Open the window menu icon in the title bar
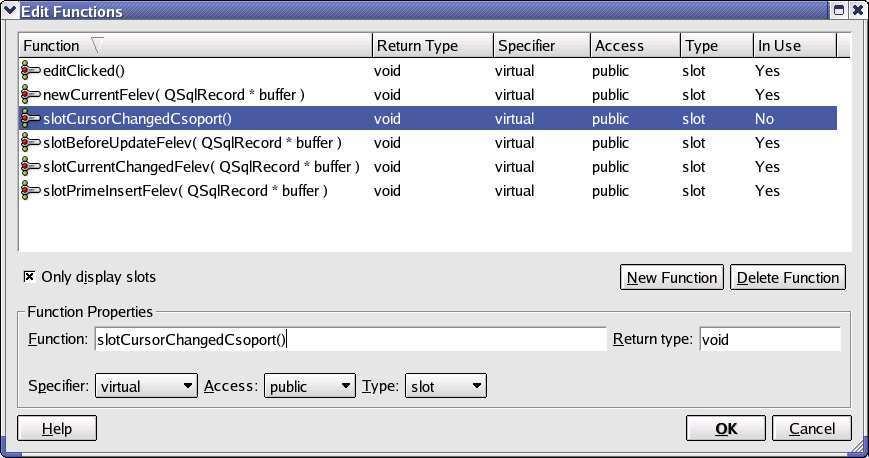 pyautogui.click(x=9, y=9)
